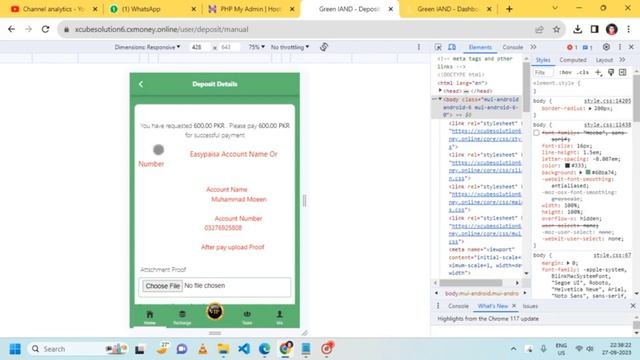This screenshot has height=360, width=640.
Task: Open the style.css:67 source link
Action: tap(612, 255)
